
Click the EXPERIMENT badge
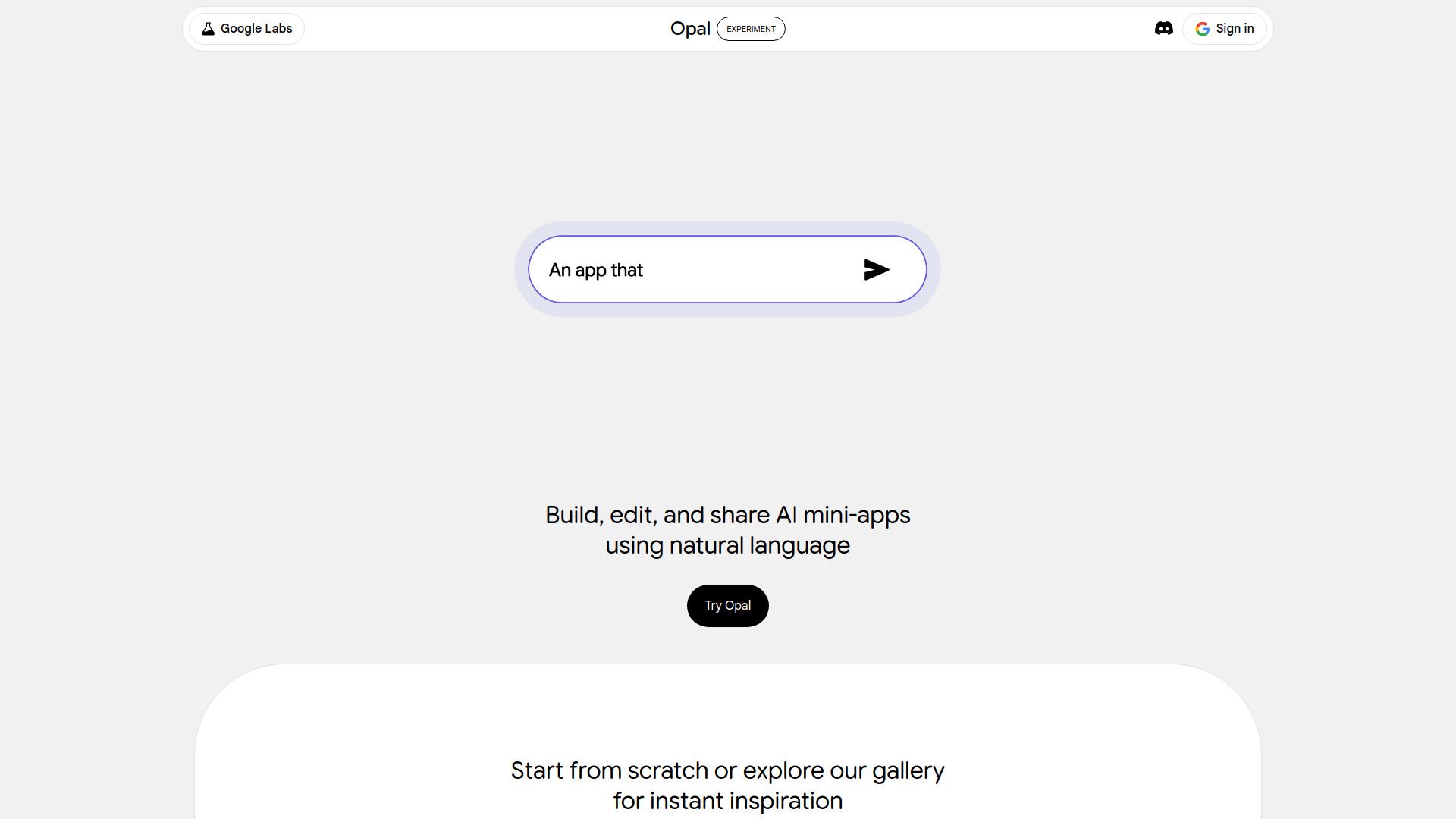(751, 29)
